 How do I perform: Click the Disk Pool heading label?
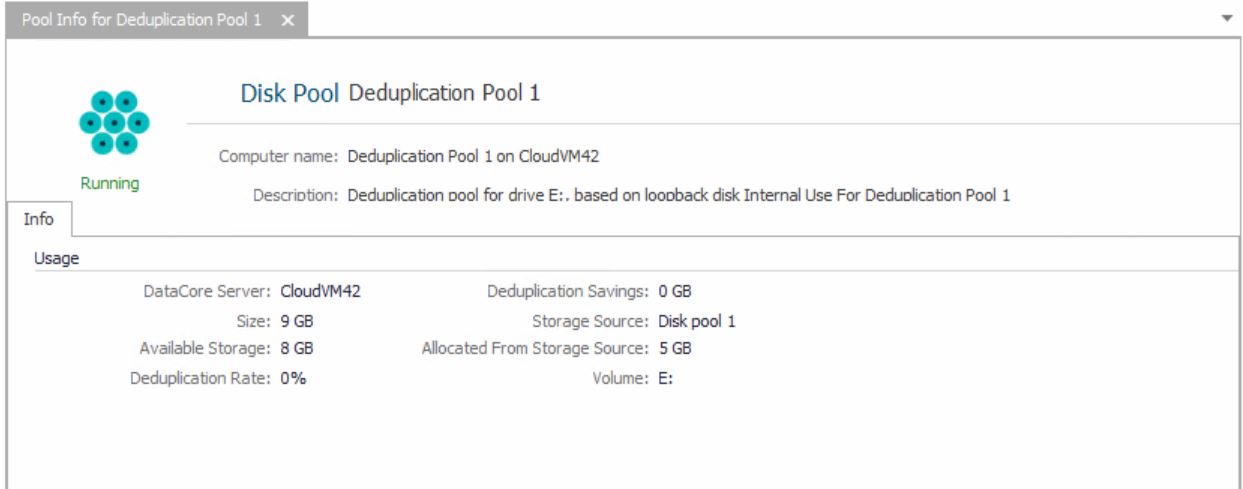point(290,93)
